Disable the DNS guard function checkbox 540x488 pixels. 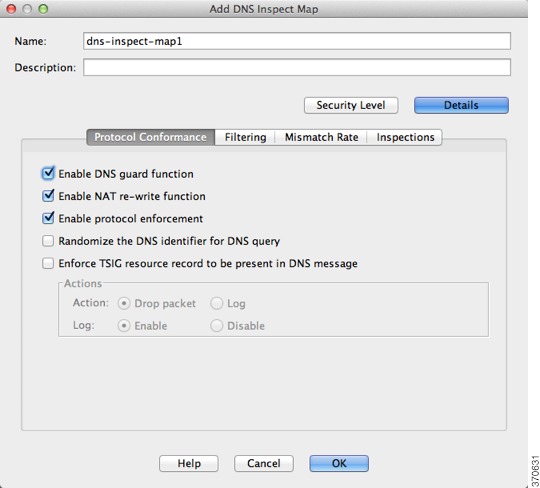[48, 174]
